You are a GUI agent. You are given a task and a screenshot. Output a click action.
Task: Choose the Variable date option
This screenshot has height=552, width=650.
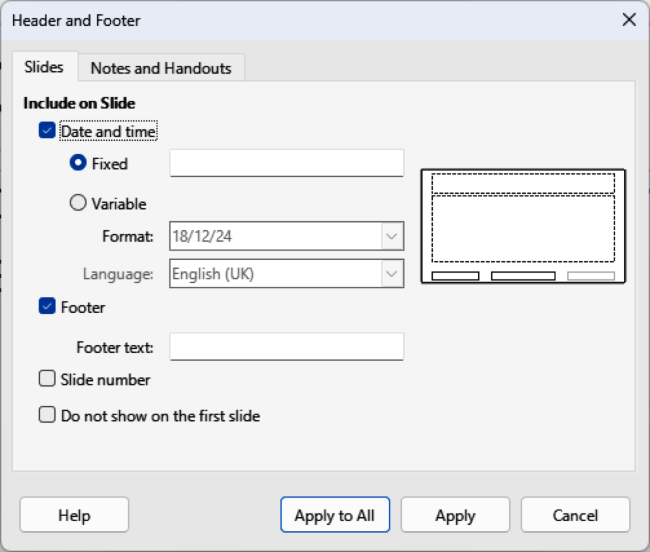pos(78,203)
